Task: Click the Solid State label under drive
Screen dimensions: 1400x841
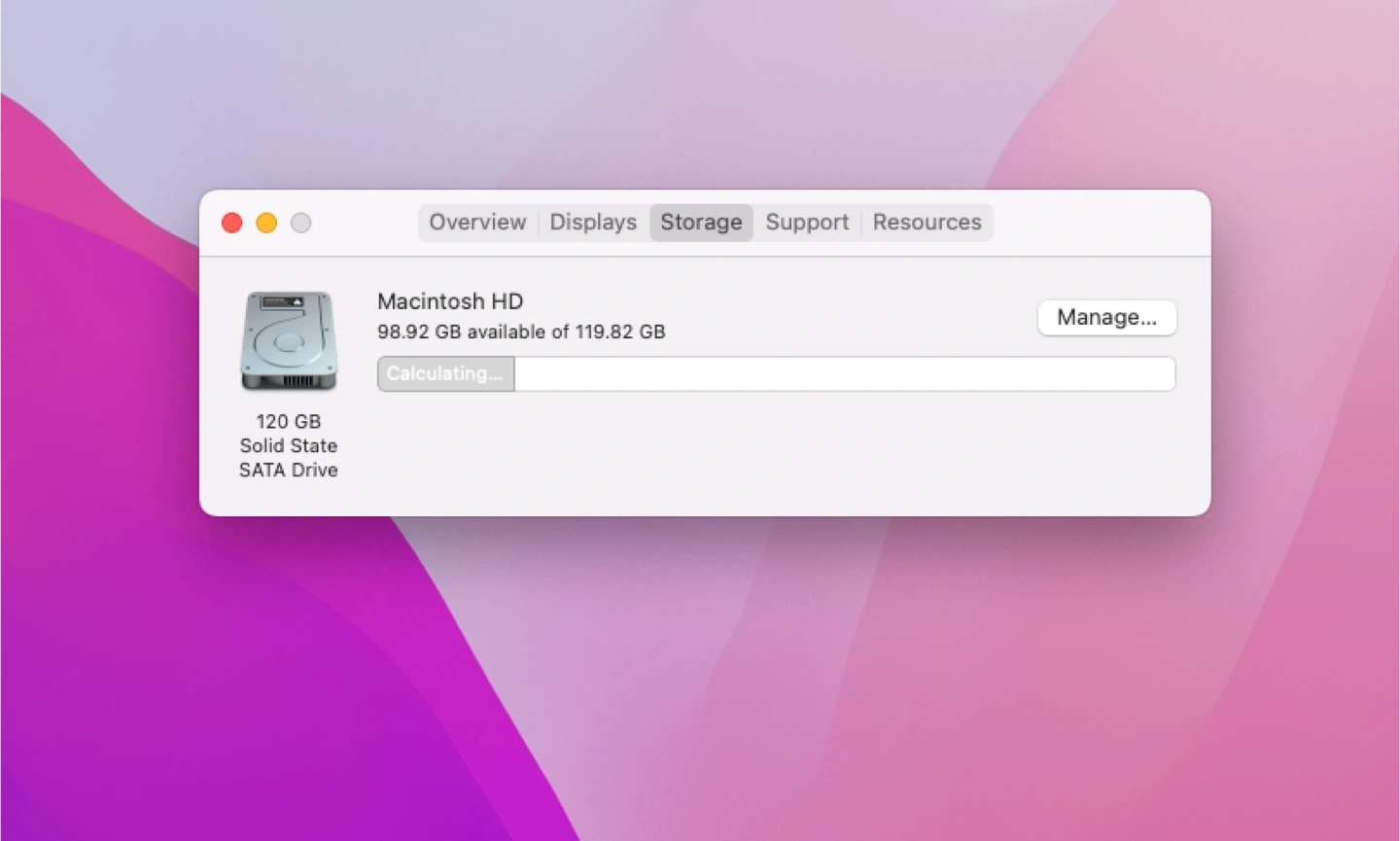Action: pyautogui.click(x=289, y=446)
